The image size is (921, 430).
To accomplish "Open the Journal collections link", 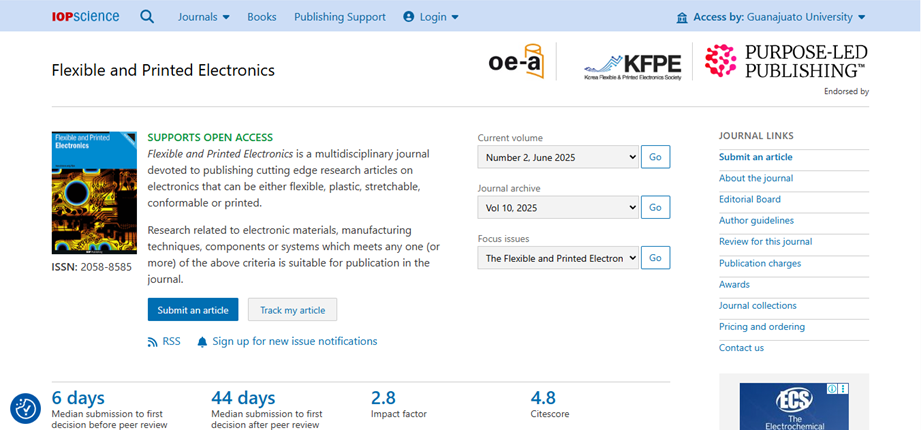I will pos(758,305).
